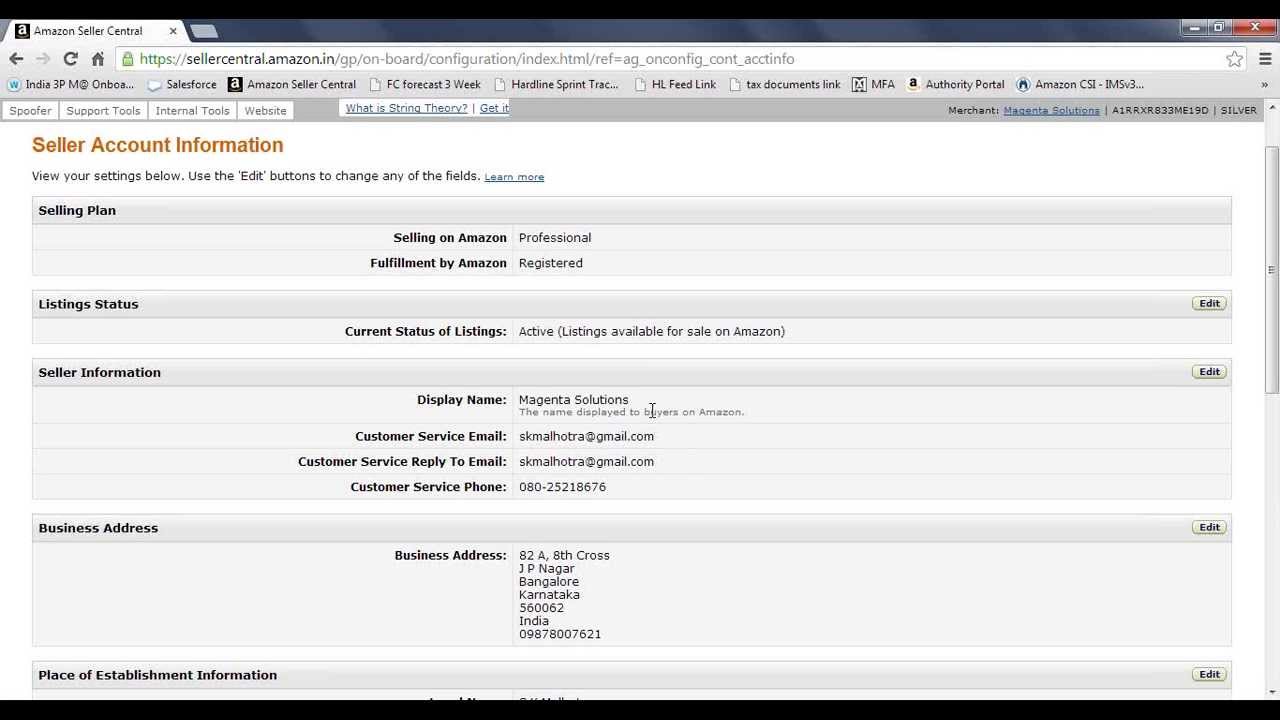Open Chrome menu hamburger icon
The height and width of the screenshot is (720, 1280).
[1265, 59]
